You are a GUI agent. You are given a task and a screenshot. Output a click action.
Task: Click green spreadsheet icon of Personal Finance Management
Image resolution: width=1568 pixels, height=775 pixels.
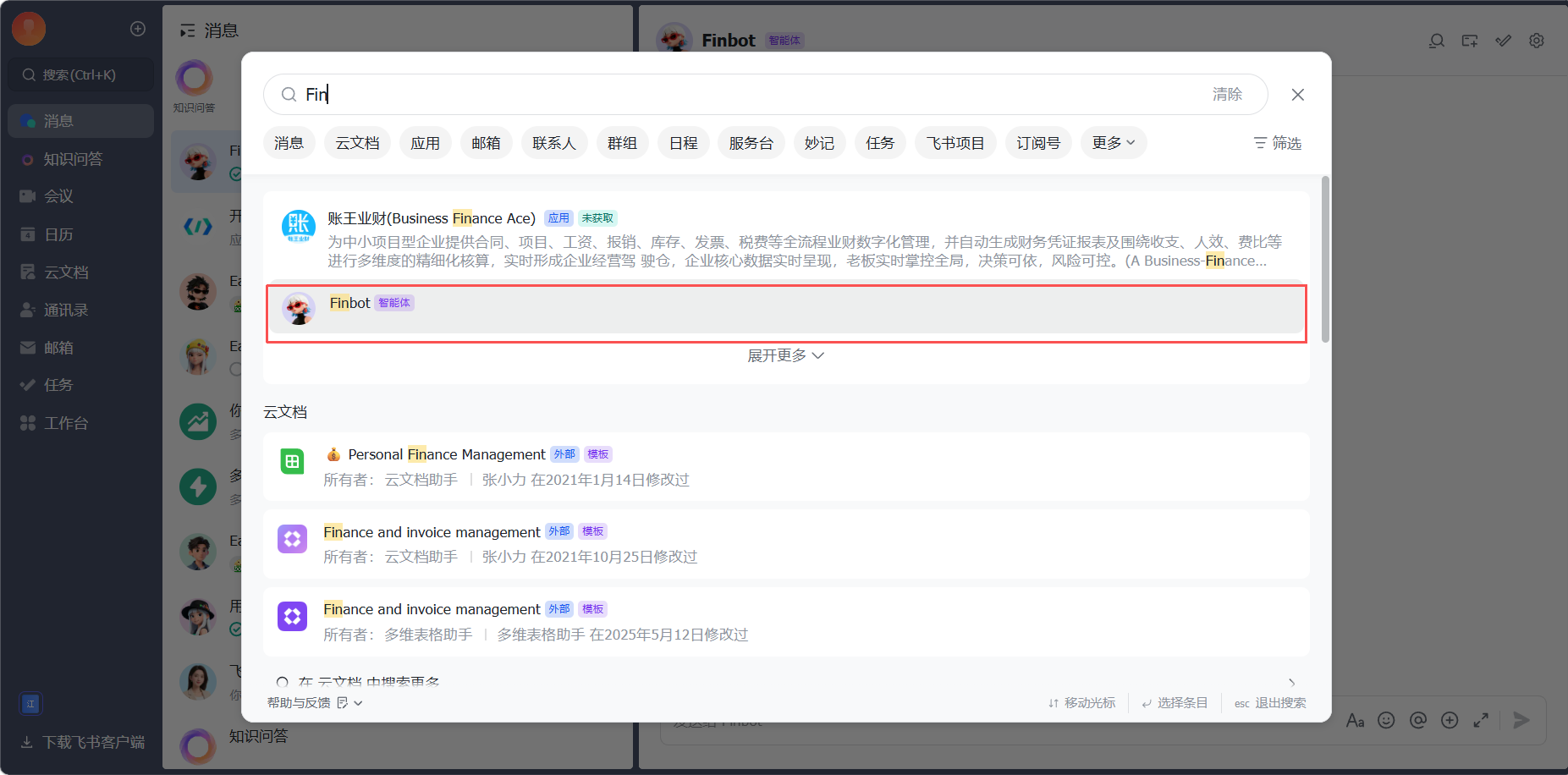[x=293, y=461]
